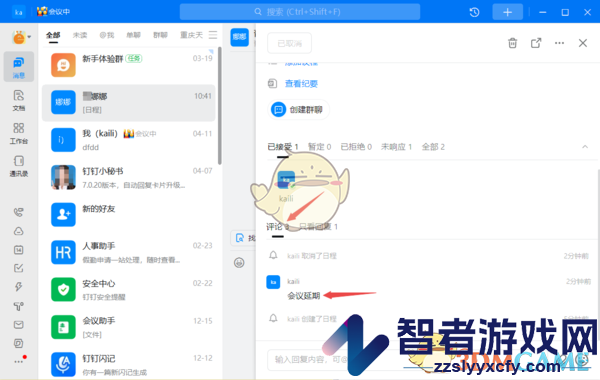This screenshot has height=380, width=600.
Task: Open schedule in separate window icon
Action: click(536, 43)
